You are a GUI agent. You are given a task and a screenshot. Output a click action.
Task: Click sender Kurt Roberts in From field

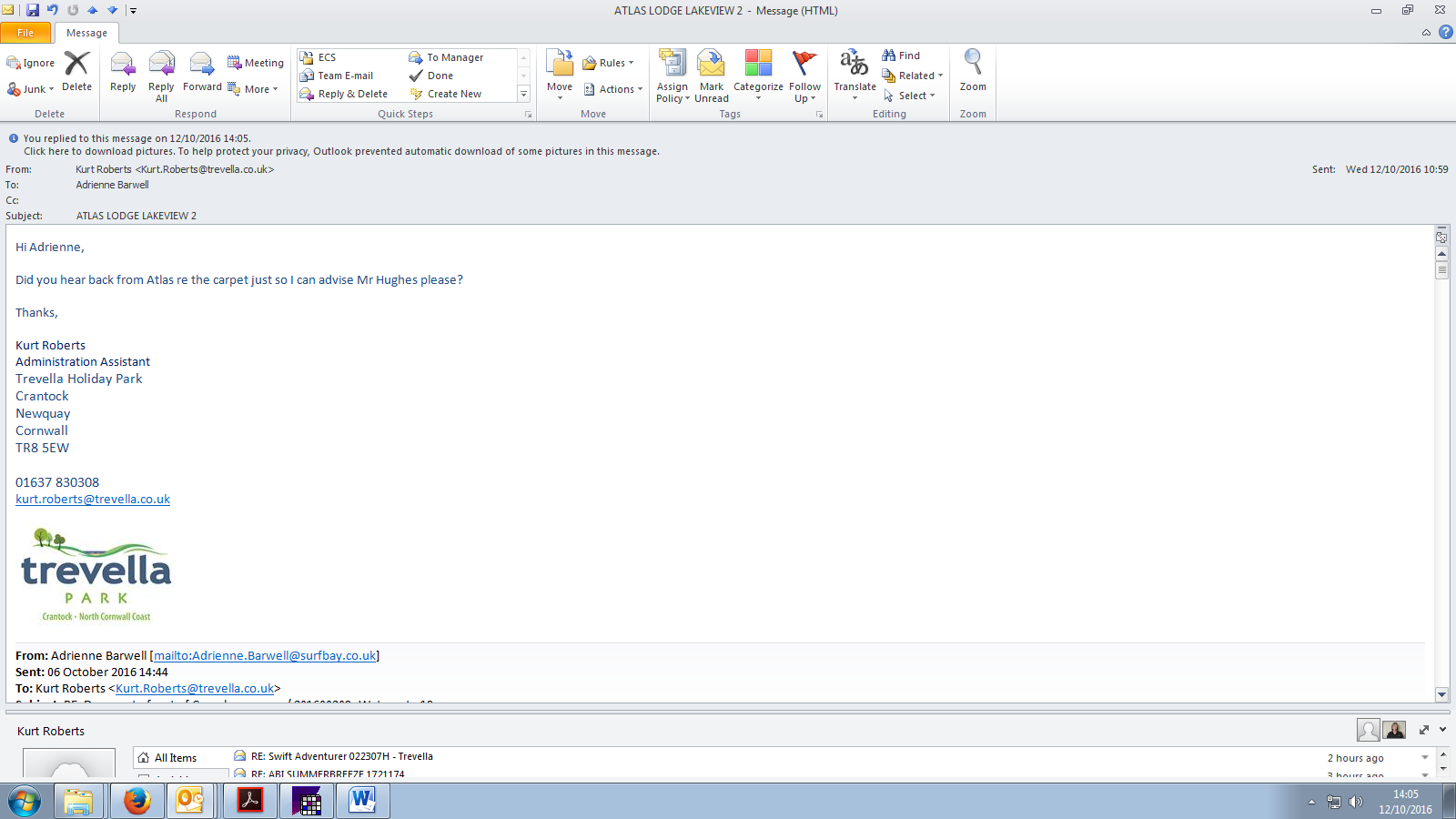coord(175,169)
